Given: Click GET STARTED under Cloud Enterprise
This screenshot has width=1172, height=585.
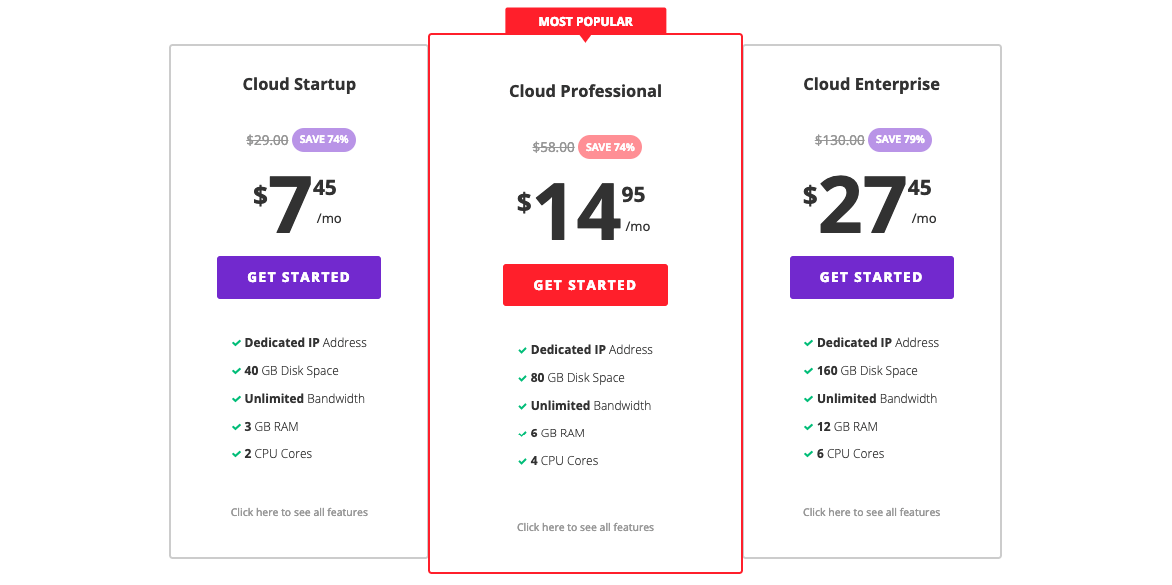Looking at the screenshot, I should pos(871,277).
